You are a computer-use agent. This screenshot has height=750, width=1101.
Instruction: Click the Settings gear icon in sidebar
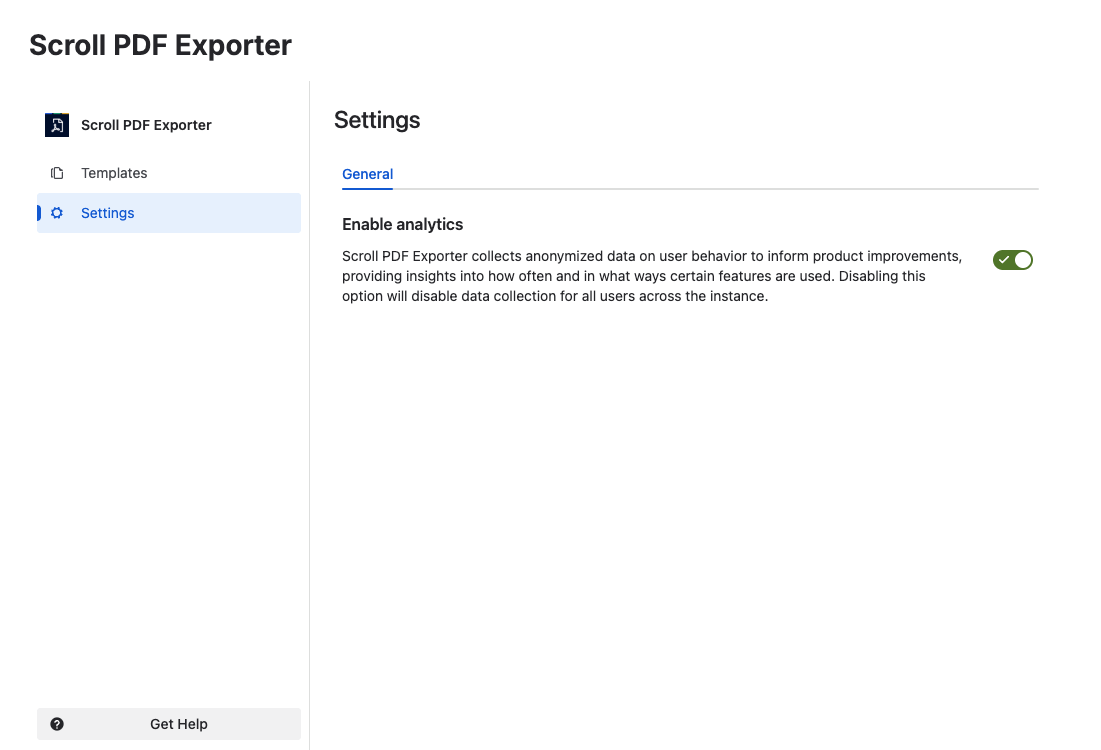(x=57, y=213)
